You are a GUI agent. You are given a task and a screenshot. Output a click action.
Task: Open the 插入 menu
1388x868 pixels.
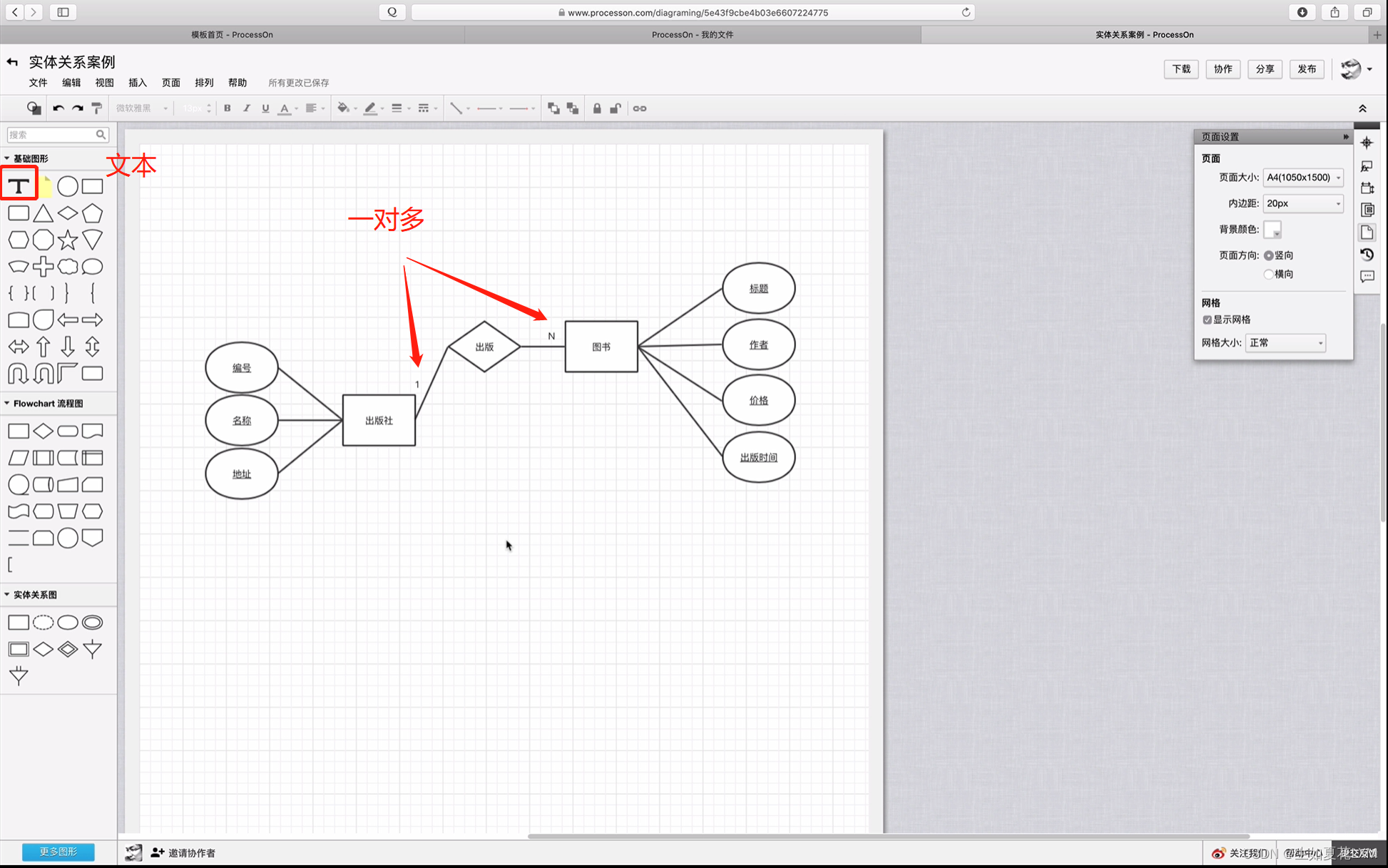(x=138, y=83)
